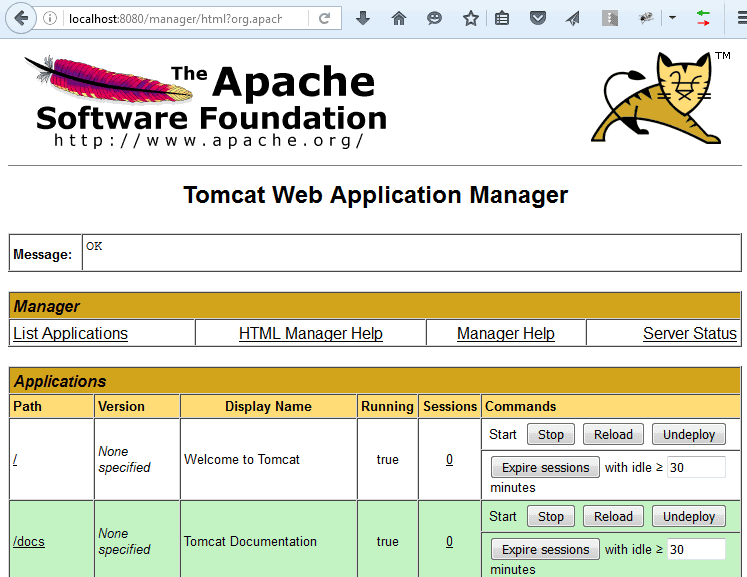
Task: Open the List Applications link
Action: click(70, 334)
